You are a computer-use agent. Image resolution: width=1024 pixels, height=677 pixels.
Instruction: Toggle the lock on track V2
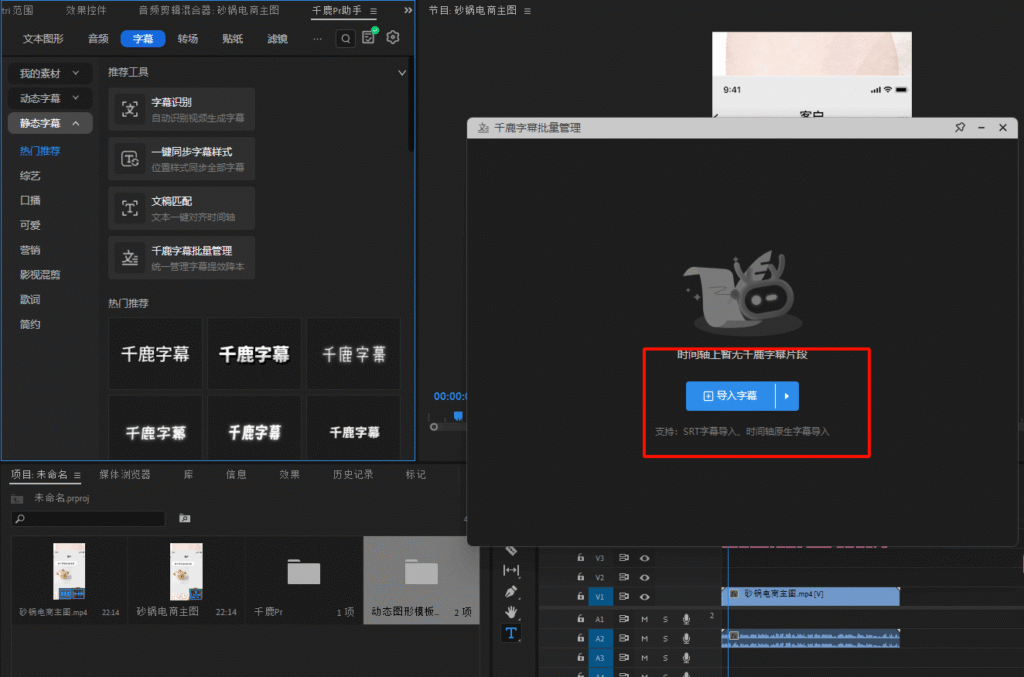(580, 578)
